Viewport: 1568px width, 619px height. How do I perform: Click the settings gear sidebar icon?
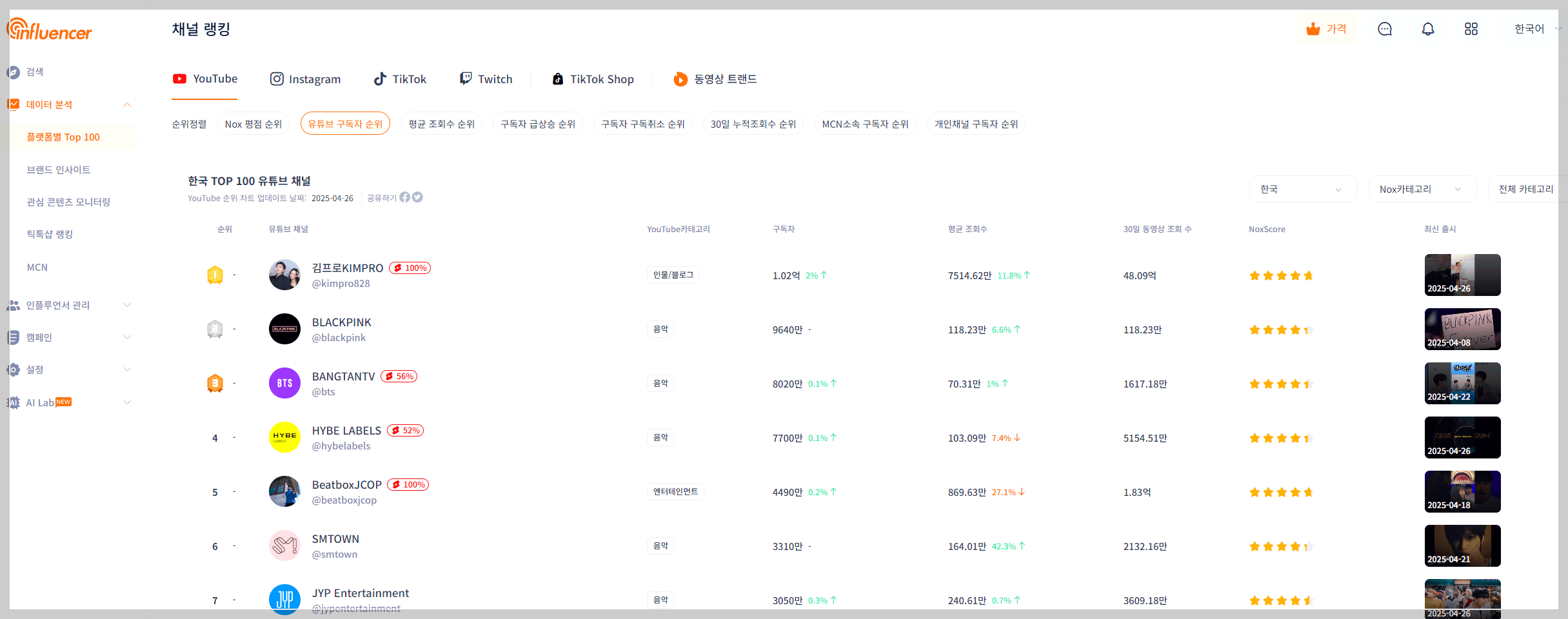[x=13, y=369]
